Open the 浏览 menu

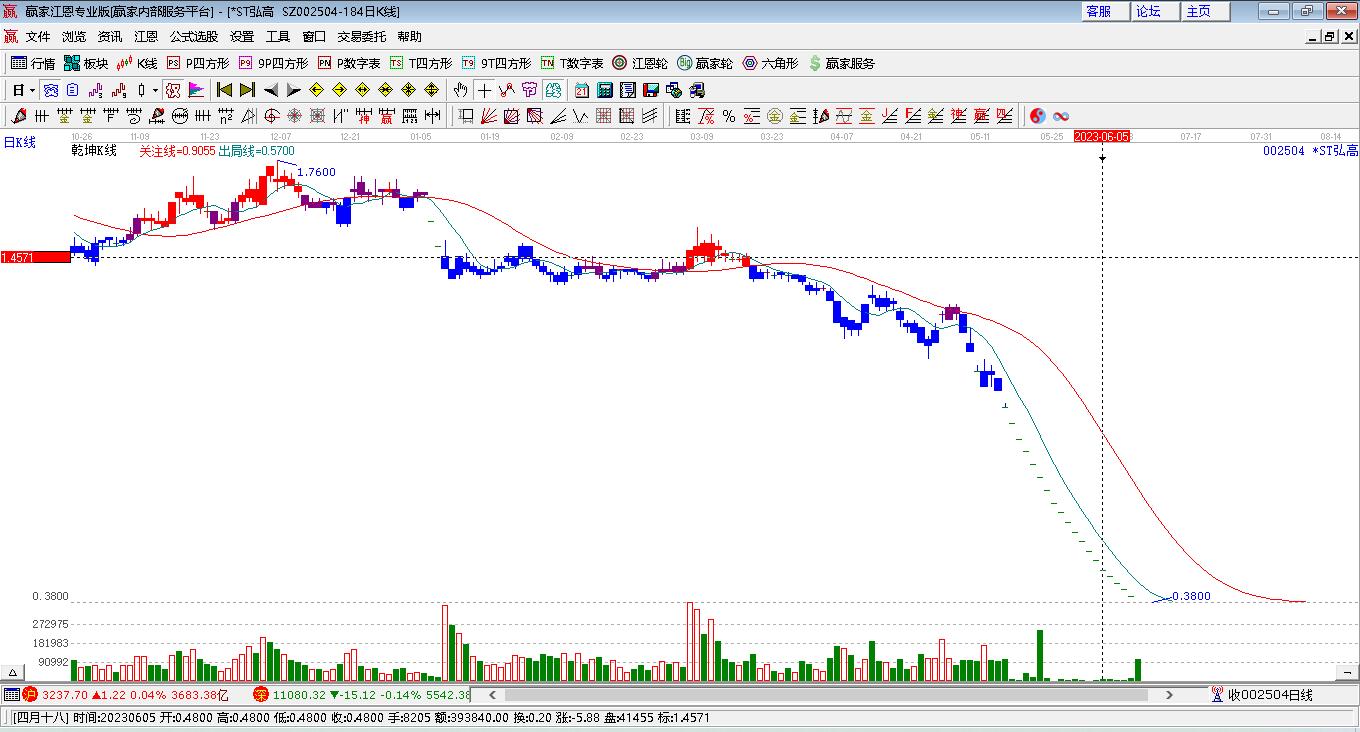74,37
